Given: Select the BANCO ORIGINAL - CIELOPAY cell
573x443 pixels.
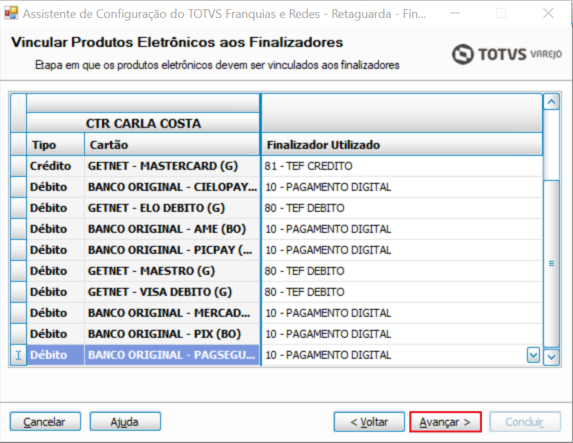Looking at the screenshot, I should 172,187.
